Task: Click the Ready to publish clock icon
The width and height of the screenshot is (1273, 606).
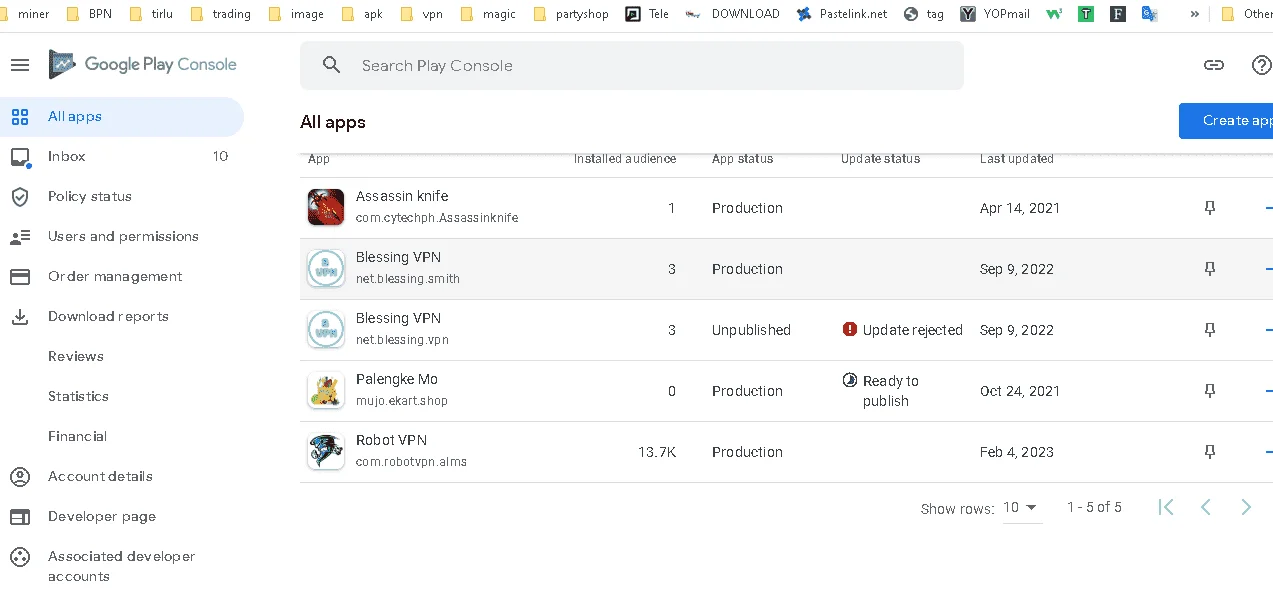Action: coord(850,380)
